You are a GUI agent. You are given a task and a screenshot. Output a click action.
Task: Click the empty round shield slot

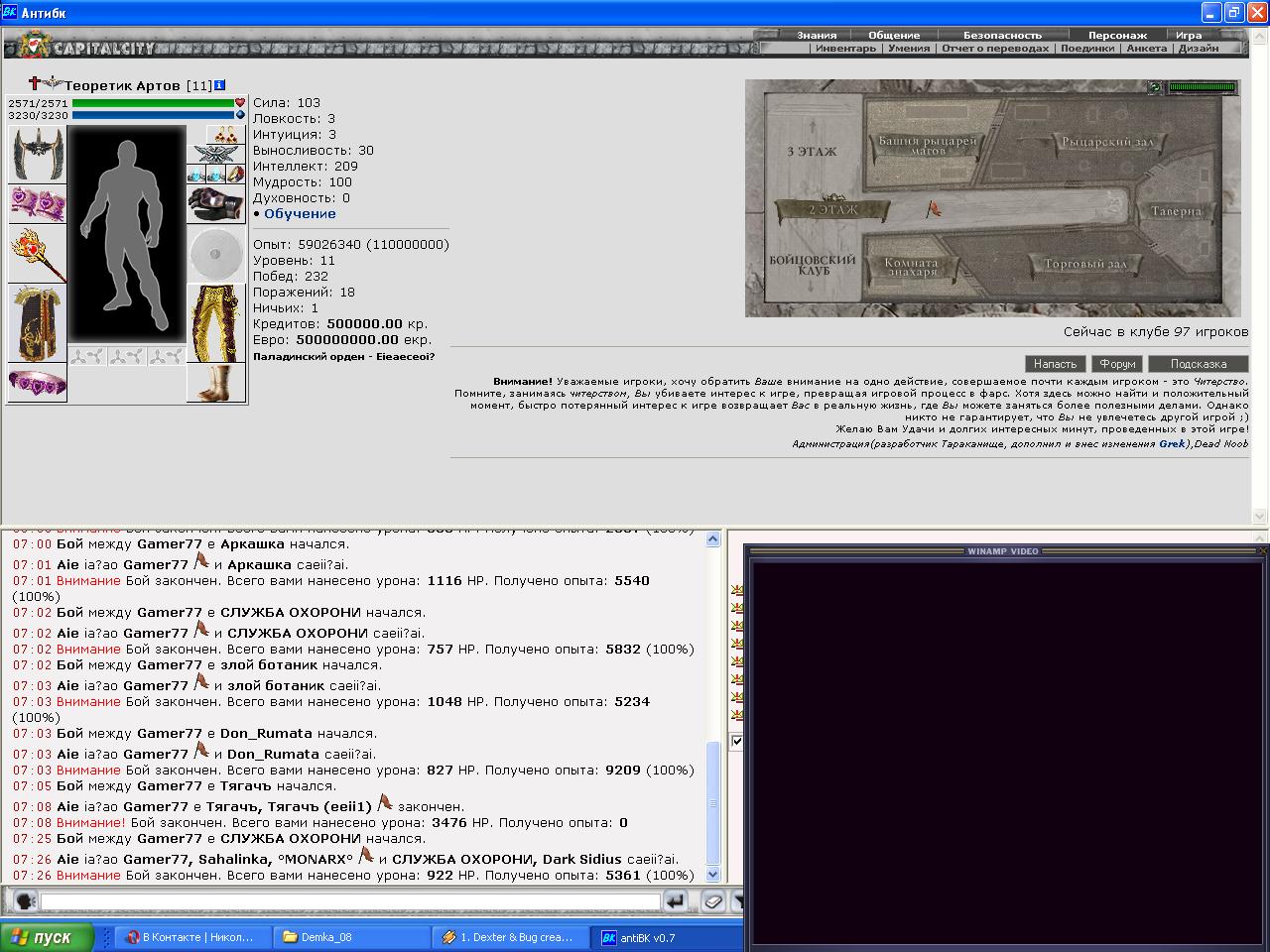(x=216, y=254)
